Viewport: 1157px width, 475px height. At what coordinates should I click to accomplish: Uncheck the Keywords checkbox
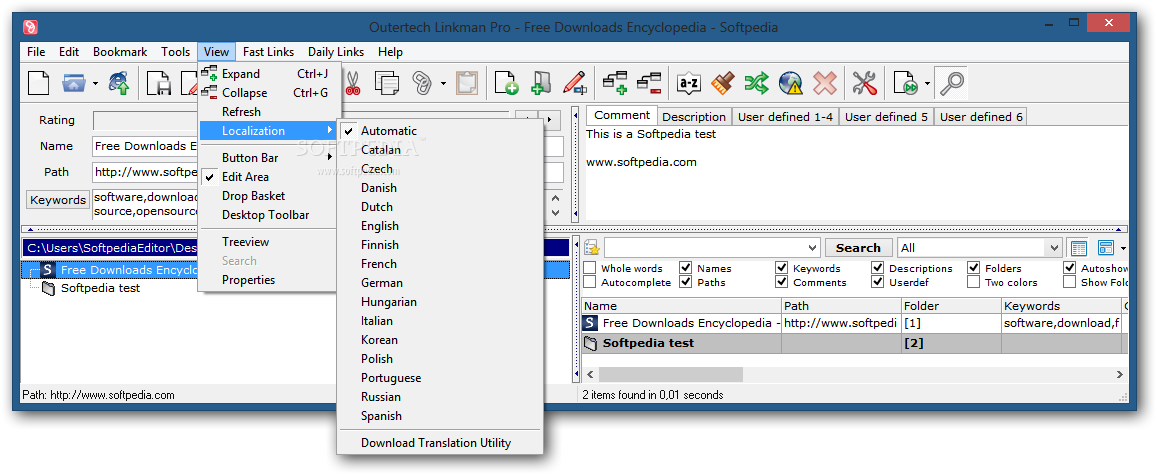click(x=781, y=268)
